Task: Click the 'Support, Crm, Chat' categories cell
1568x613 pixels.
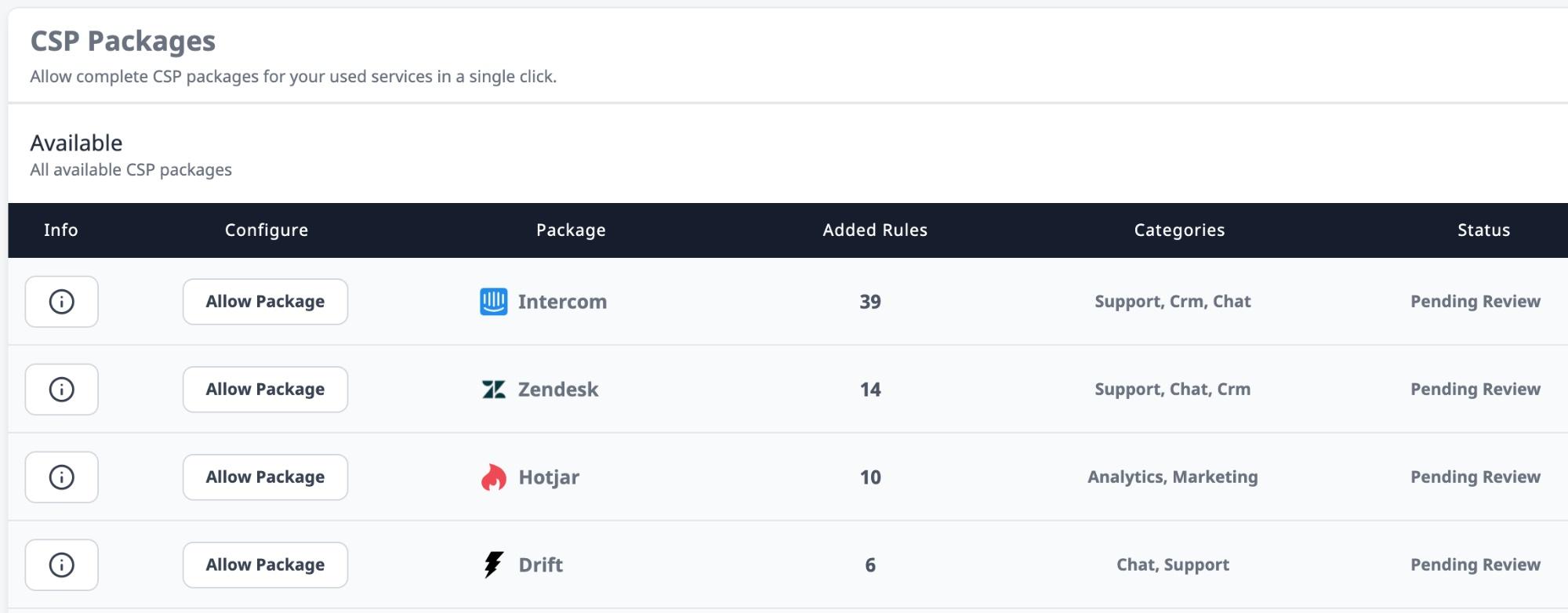Action: point(1173,302)
